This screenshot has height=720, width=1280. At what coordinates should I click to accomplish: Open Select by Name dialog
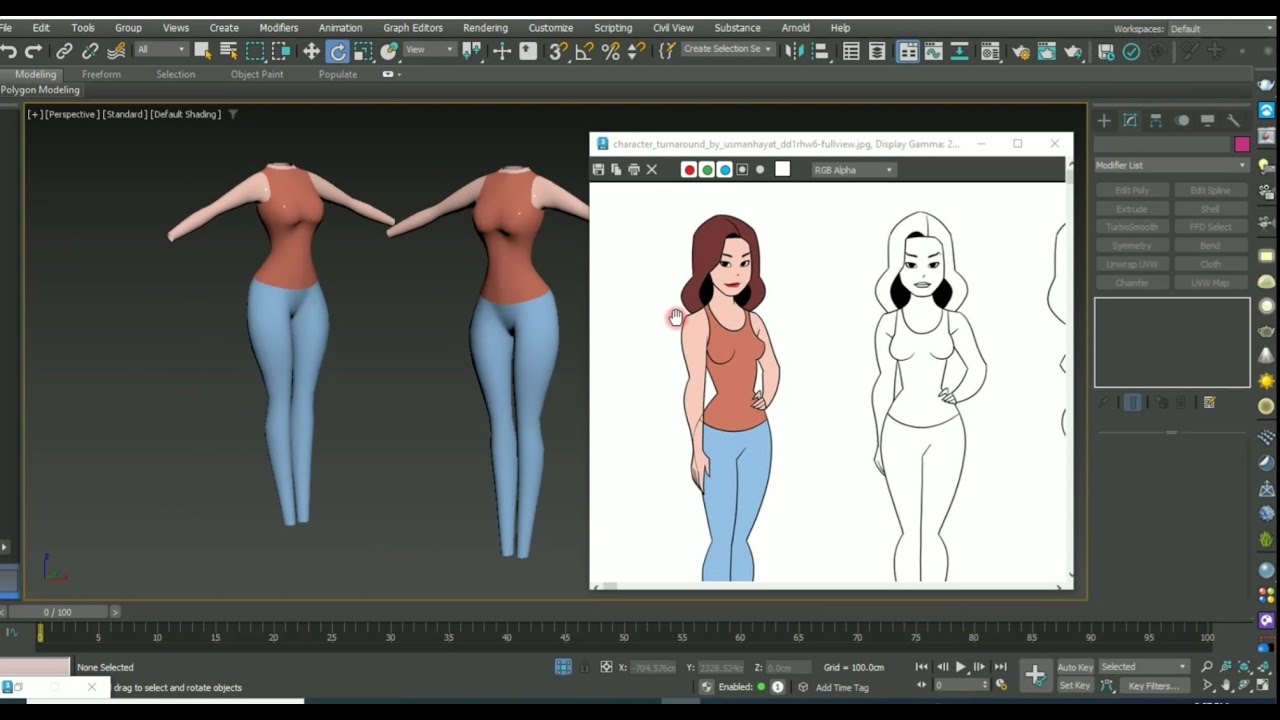(x=228, y=51)
